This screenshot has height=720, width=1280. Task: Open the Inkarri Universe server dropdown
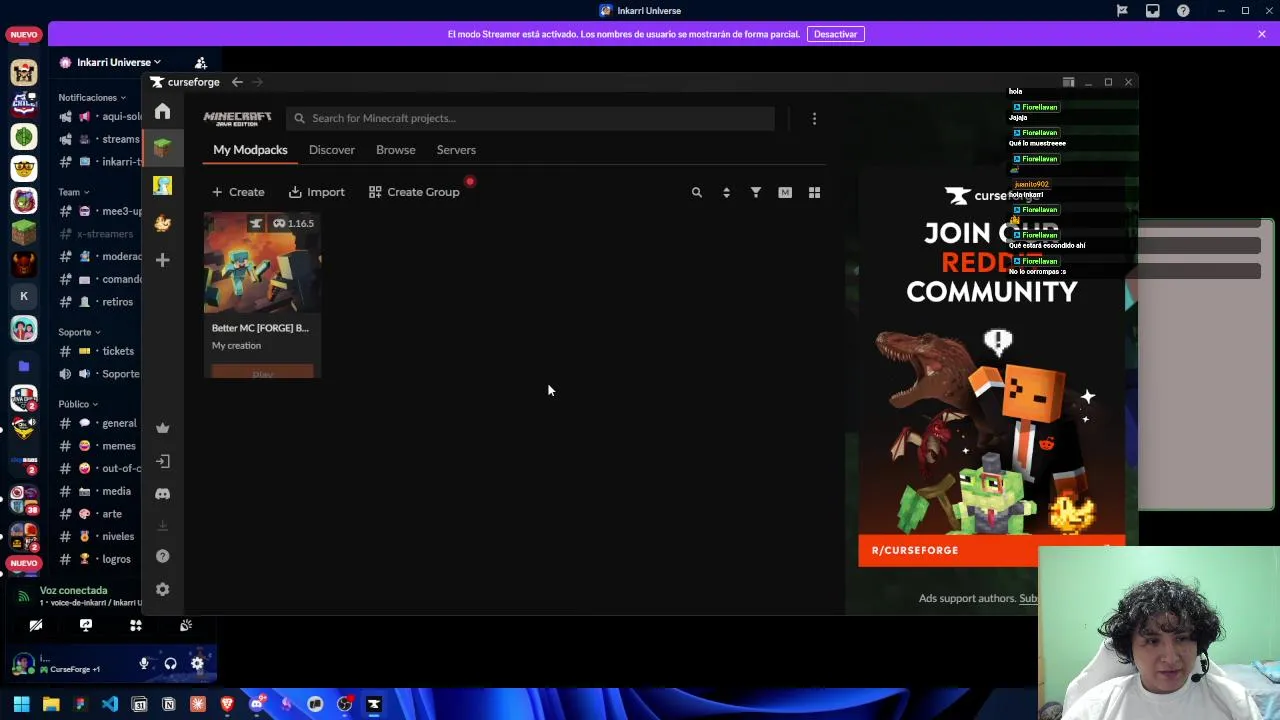click(x=110, y=62)
